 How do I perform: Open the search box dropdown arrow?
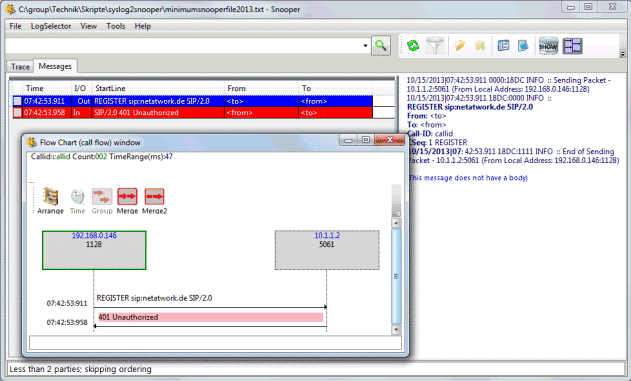365,45
